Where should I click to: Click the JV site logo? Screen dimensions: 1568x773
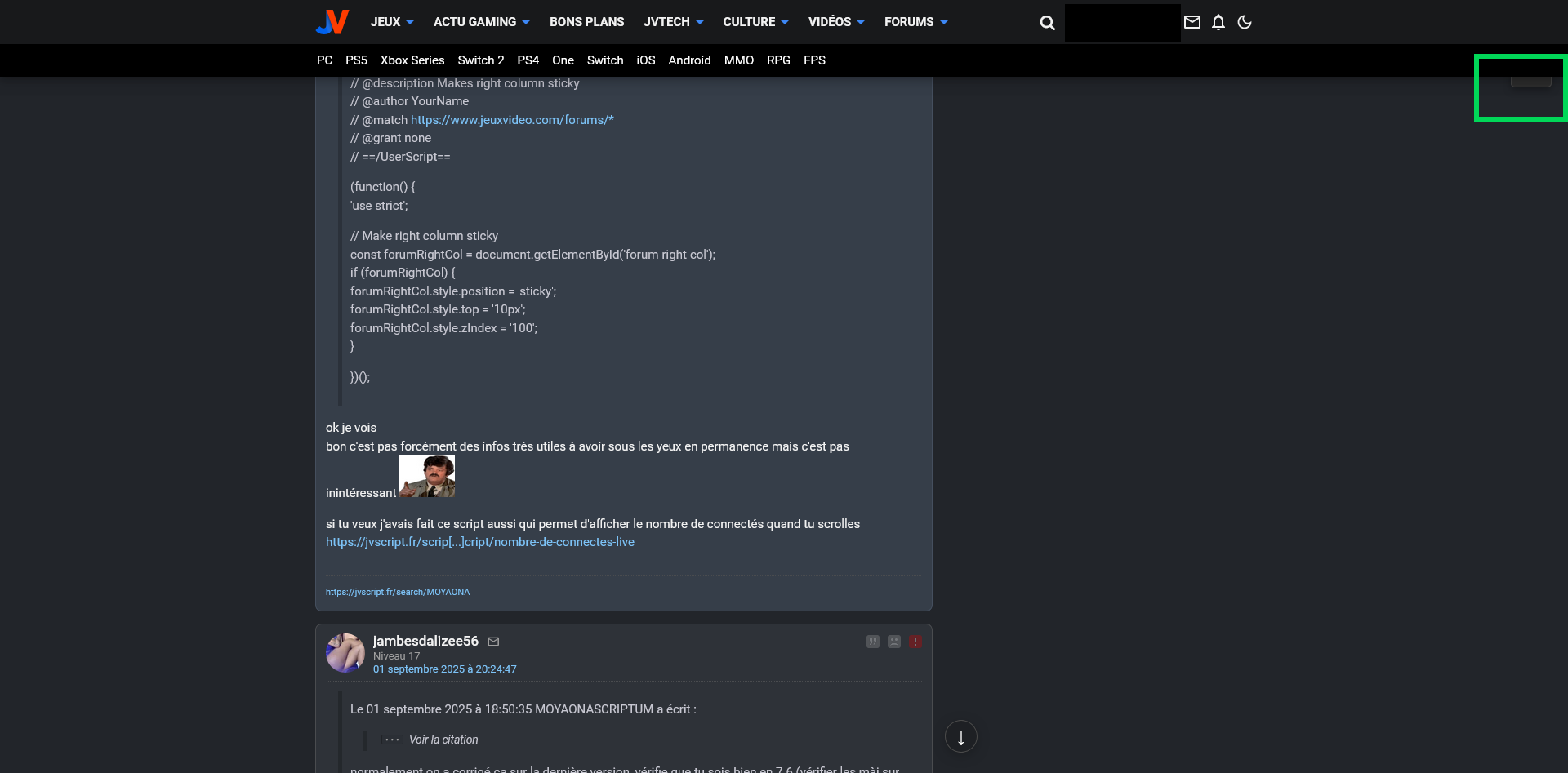[x=332, y=22]
